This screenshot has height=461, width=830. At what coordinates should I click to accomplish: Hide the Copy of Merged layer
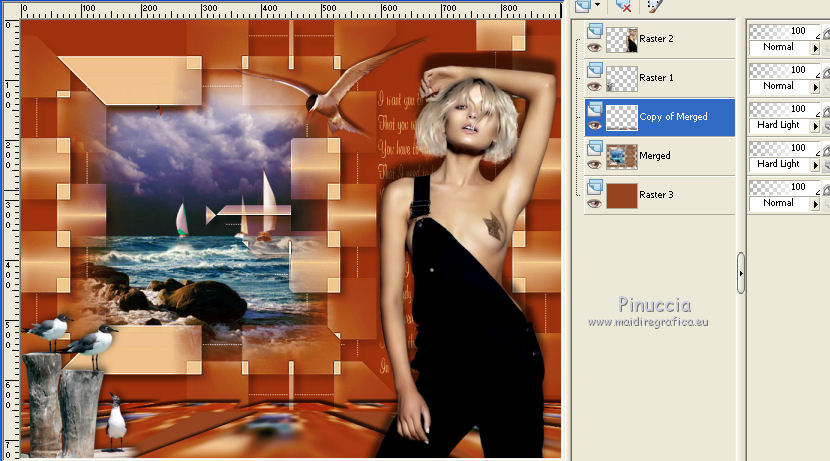pyautogui.click(x=594, y=125)
